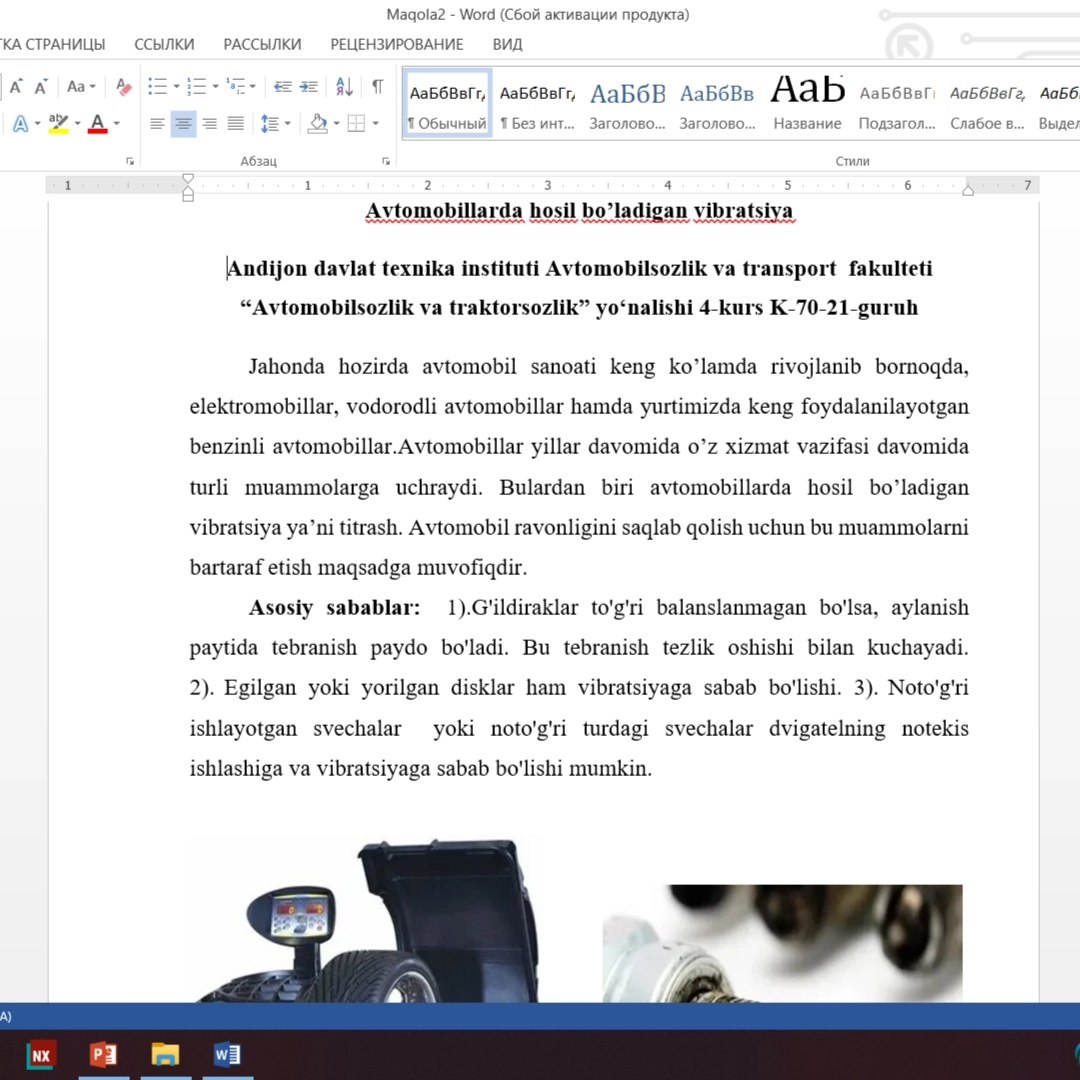Open PowerPoint from the taskbar
Screen dimensions: 1080x1080
point(103,1055)
